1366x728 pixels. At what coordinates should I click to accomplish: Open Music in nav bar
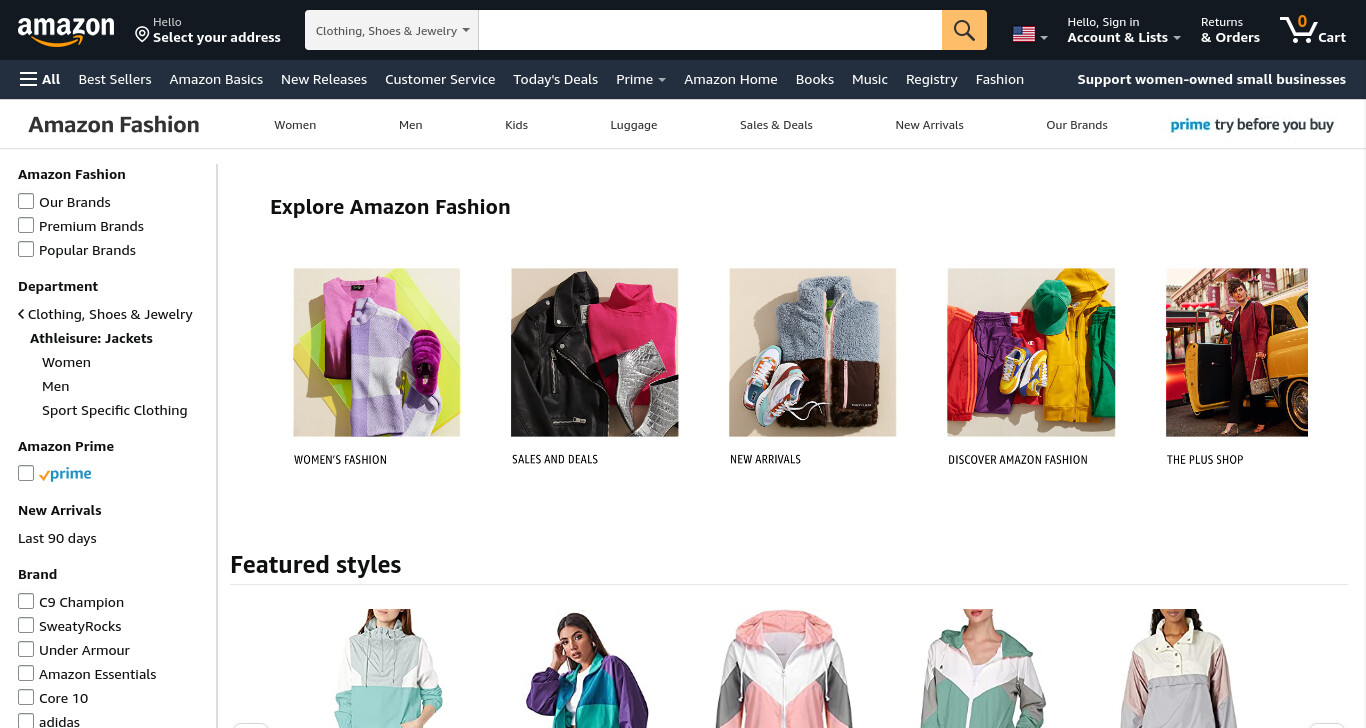(x=870, y=79)
